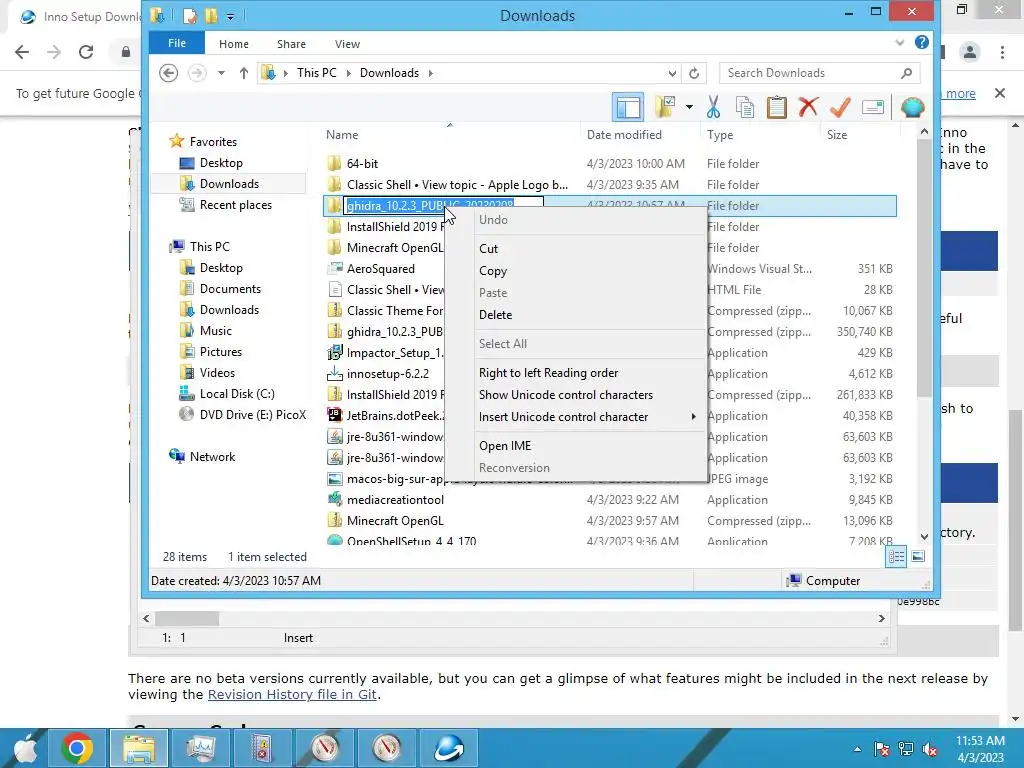Image resolution: width=1024 pixels, height=768 pixels.
Task: Switch to details view icon
Action: [x=896, y=556]
